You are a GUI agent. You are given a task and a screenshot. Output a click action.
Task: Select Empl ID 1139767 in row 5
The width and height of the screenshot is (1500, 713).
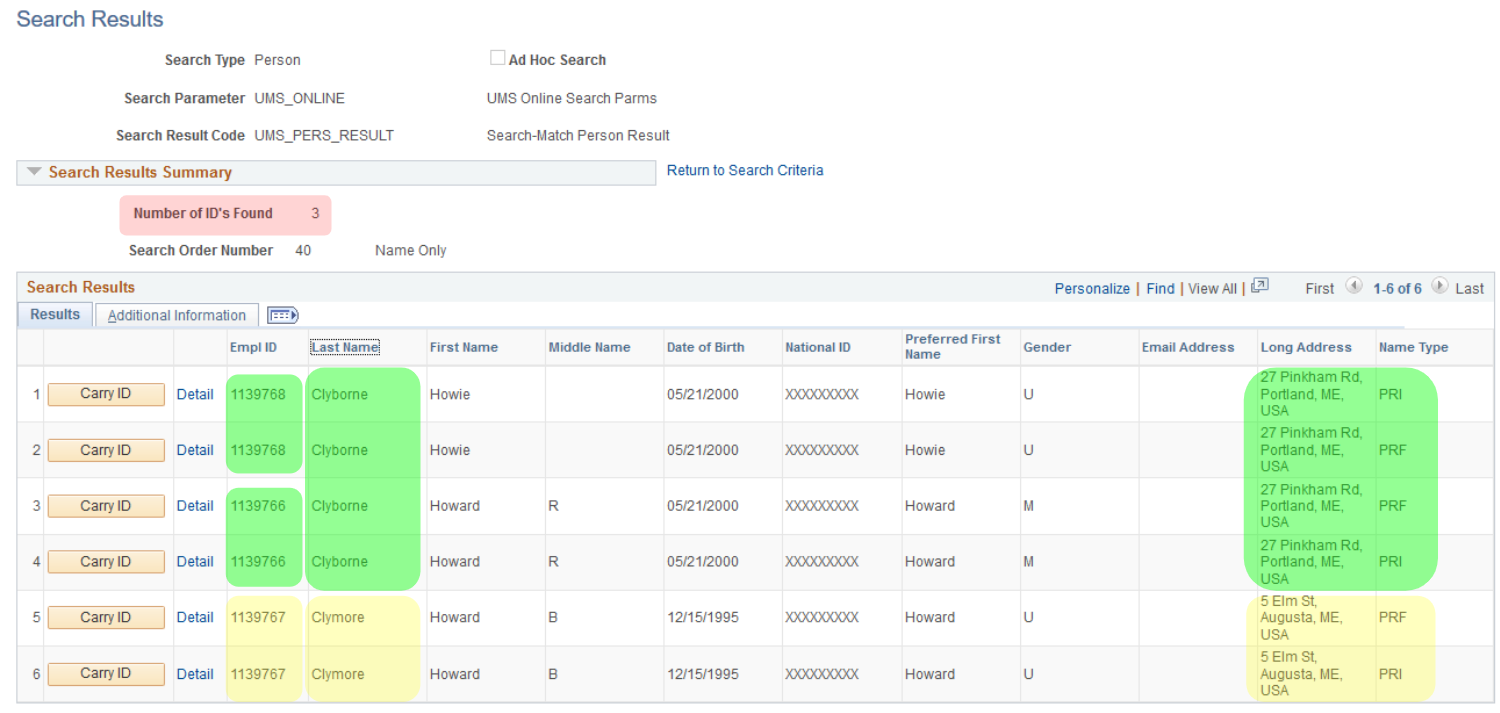click(257, 617)
